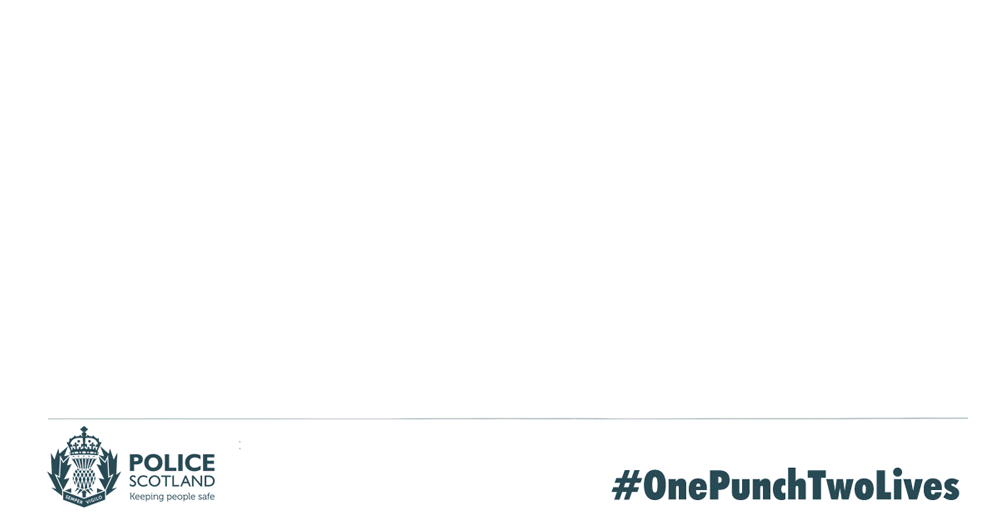Click the thistle in the crest center
This screenshot has height=523, width=1000.
click(x=84, y=475)
